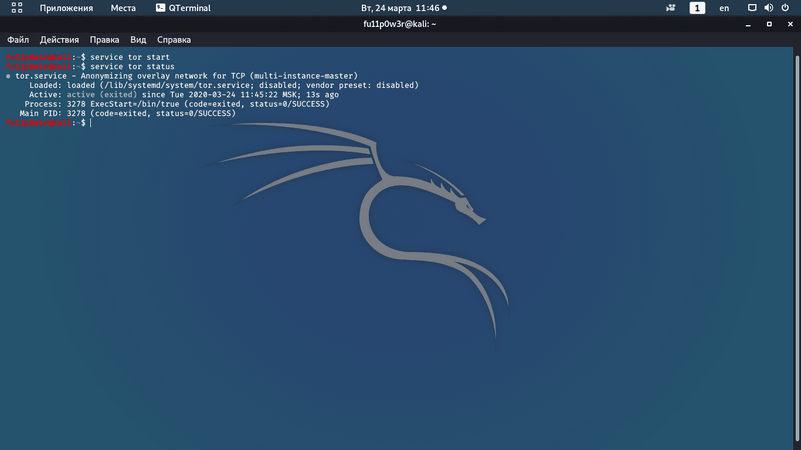
Task: Open the volume speaker icon
Action: tap(768, 8)
